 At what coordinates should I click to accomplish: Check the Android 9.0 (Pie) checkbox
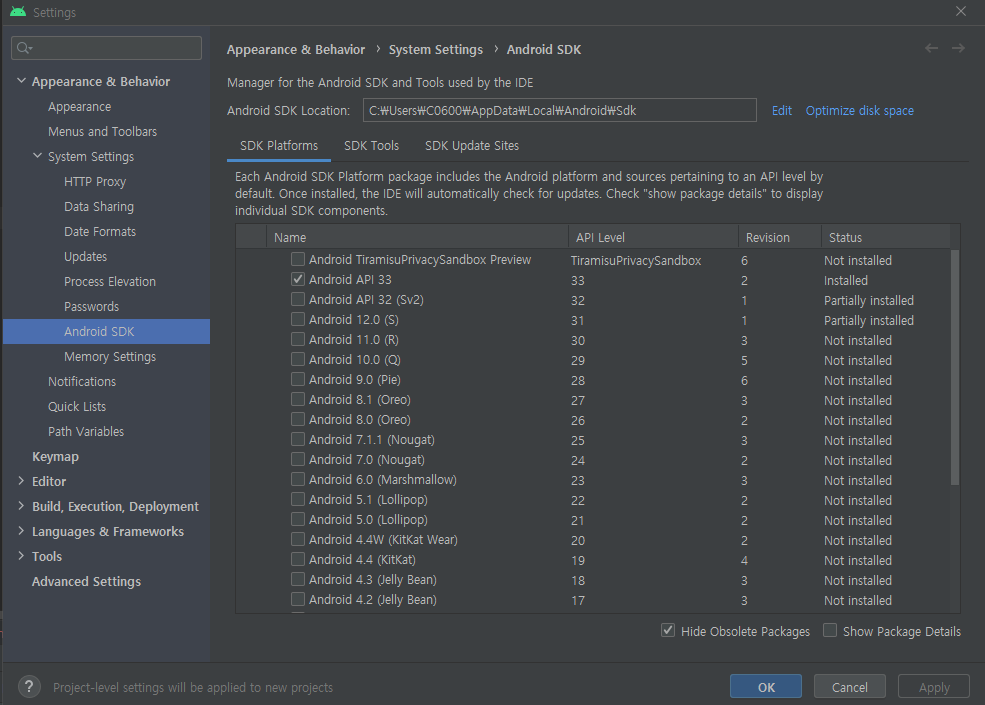point(298,379)
